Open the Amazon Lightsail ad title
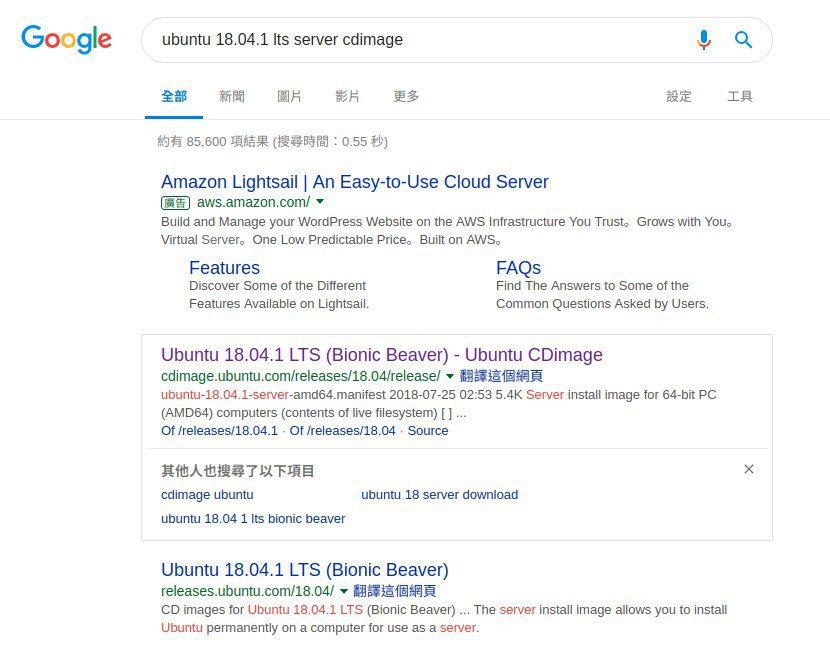Image resolution: width=830 pixels, height=654 pixels. [x=355, y=181]
